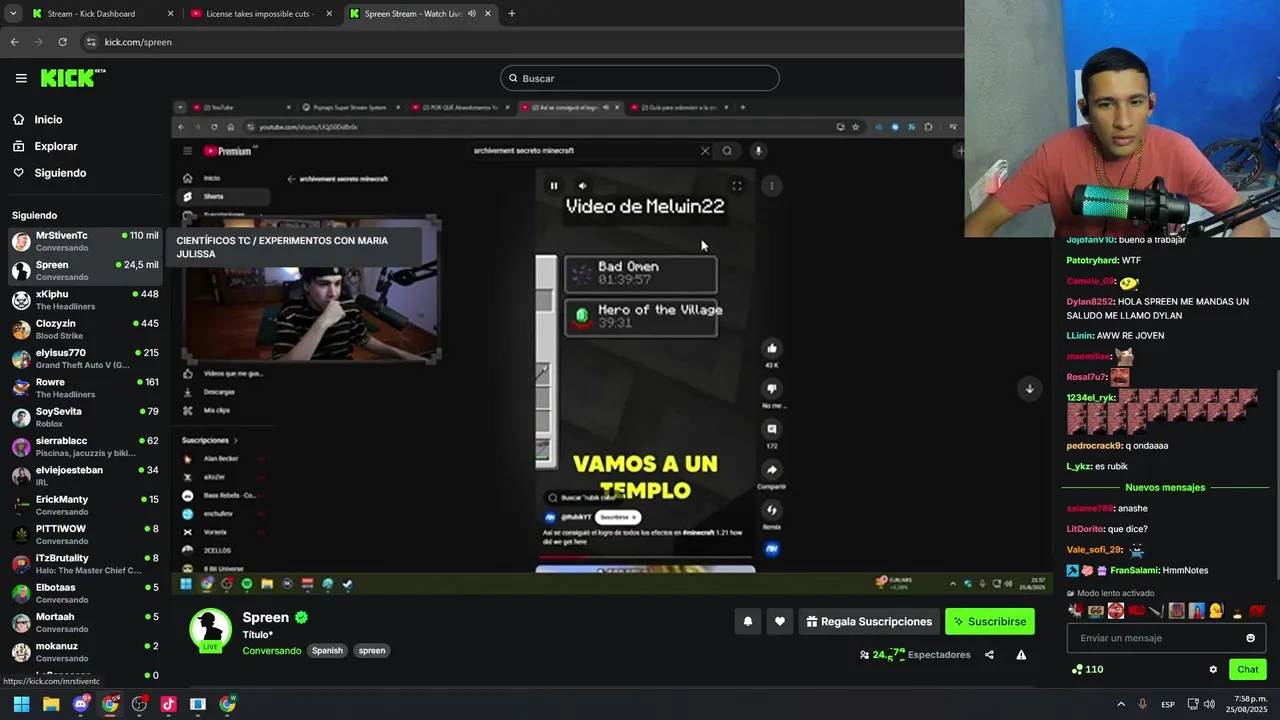Viewport: 1280px width, 720px height.
Task: Select the Spreen Stream - Watch Live tab
Action: pos(420,14)
